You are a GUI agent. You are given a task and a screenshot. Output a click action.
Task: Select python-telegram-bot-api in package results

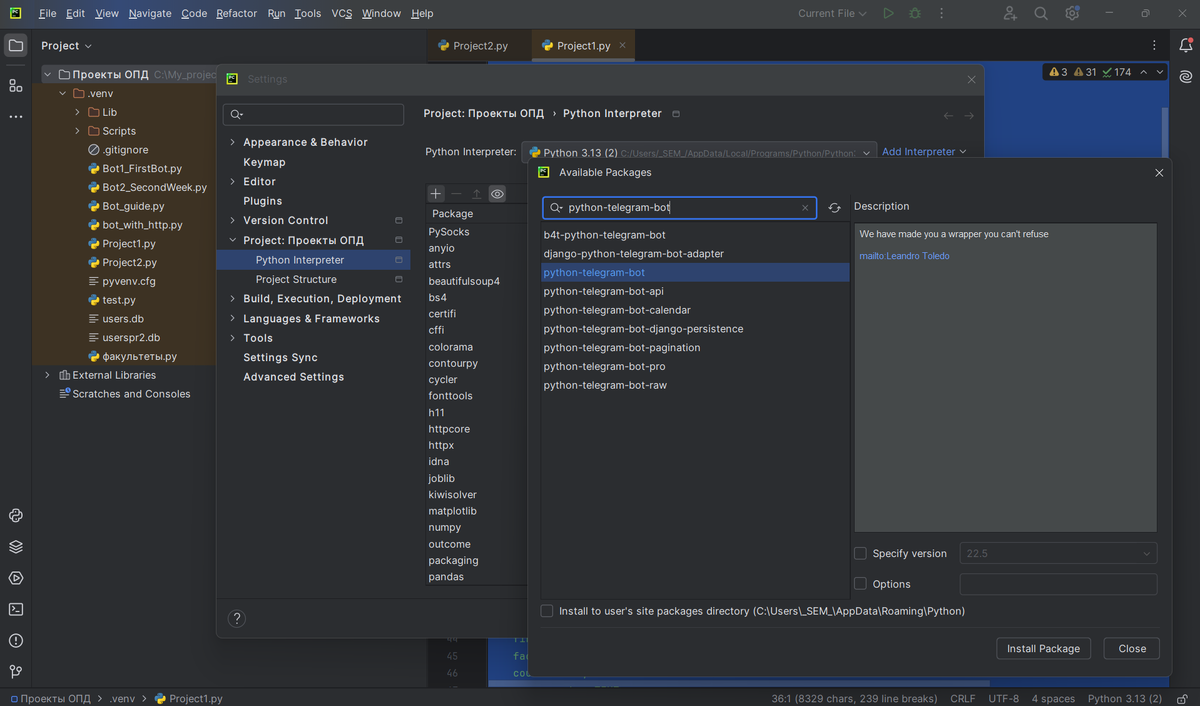(694, 291)
